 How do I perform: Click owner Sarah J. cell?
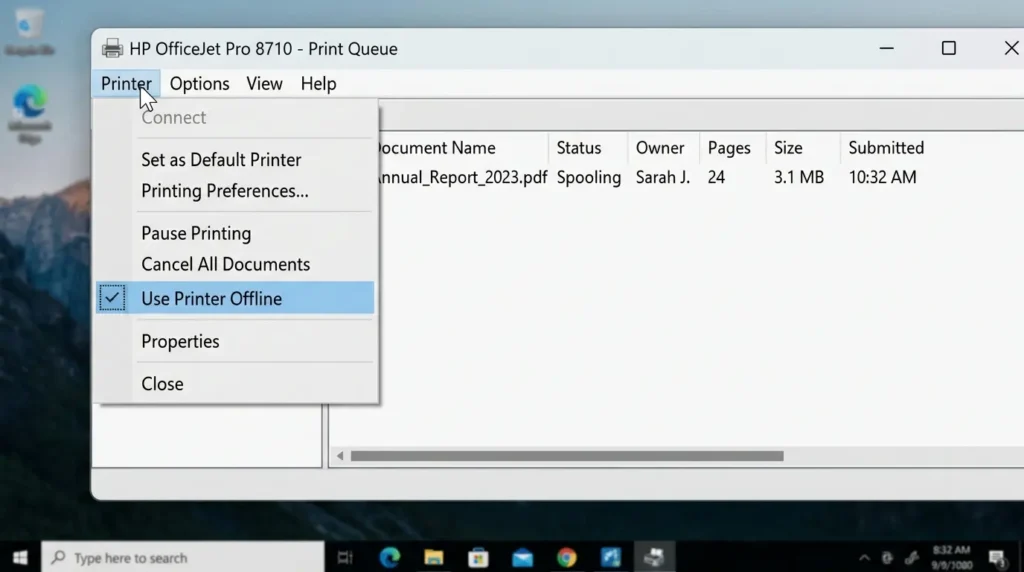(663, 178)
